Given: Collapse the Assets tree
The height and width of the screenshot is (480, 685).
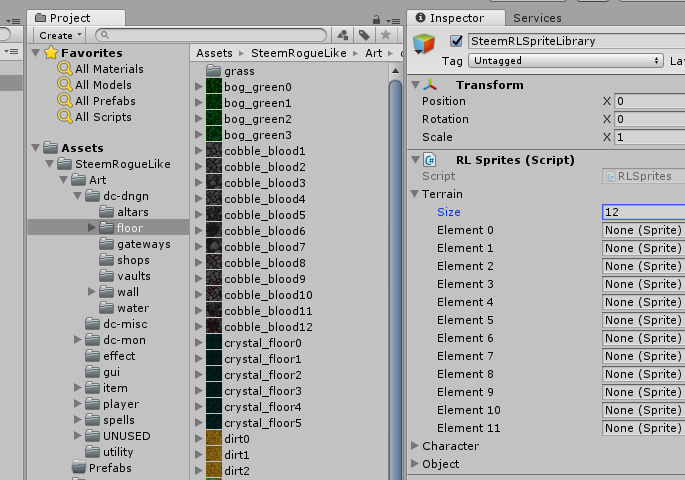Looking at the screenshot, I should point(36,148).
